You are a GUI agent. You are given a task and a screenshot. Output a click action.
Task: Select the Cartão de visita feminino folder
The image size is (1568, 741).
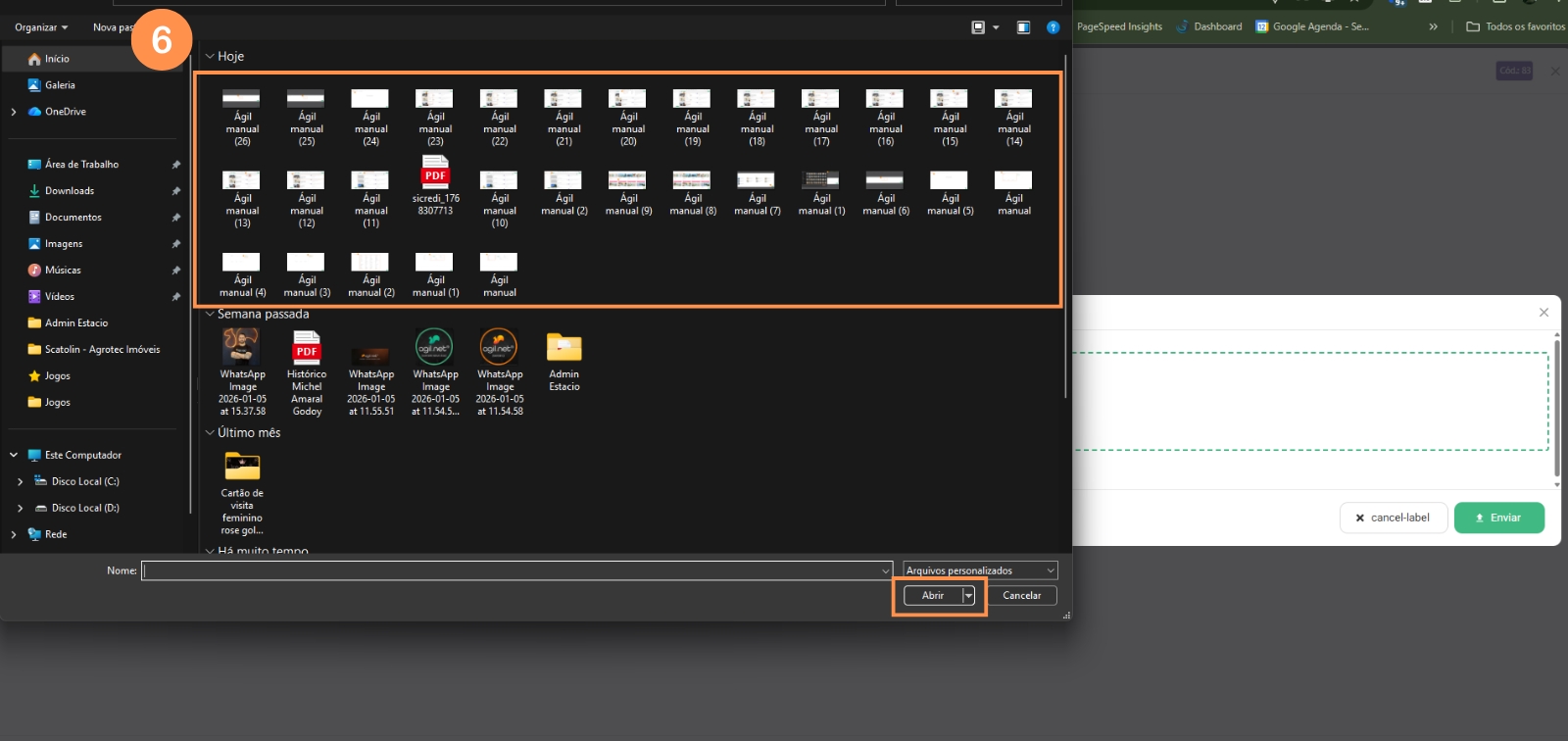click(242, 467)
